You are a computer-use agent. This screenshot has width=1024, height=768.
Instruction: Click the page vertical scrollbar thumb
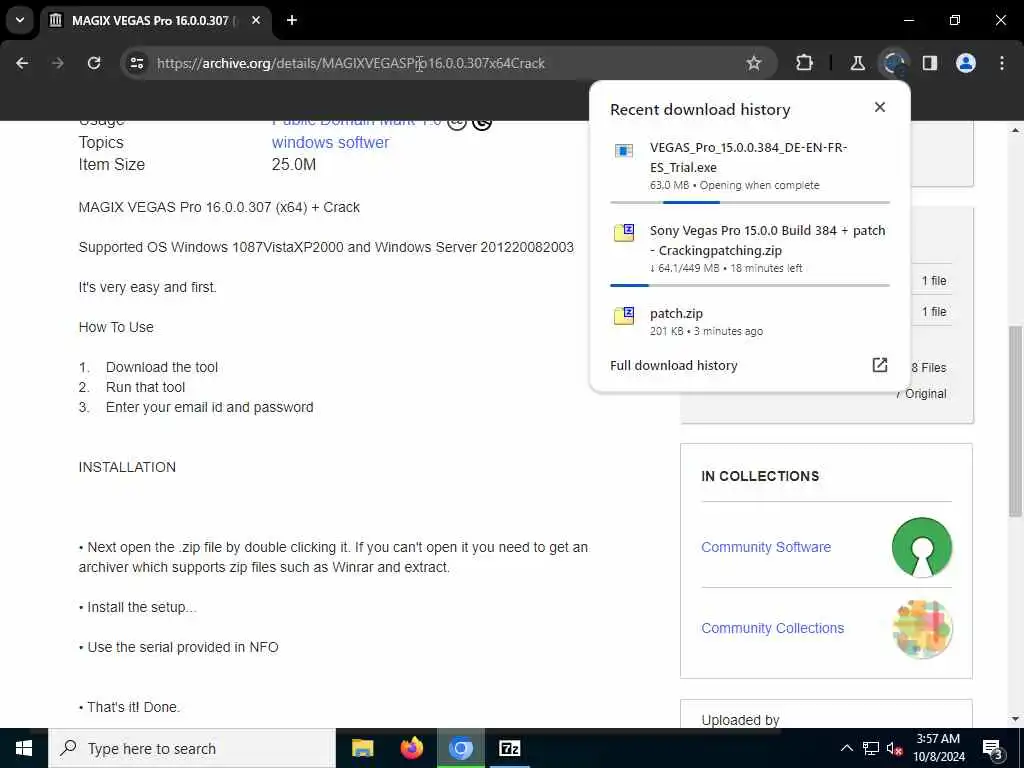coord(1015,420)
